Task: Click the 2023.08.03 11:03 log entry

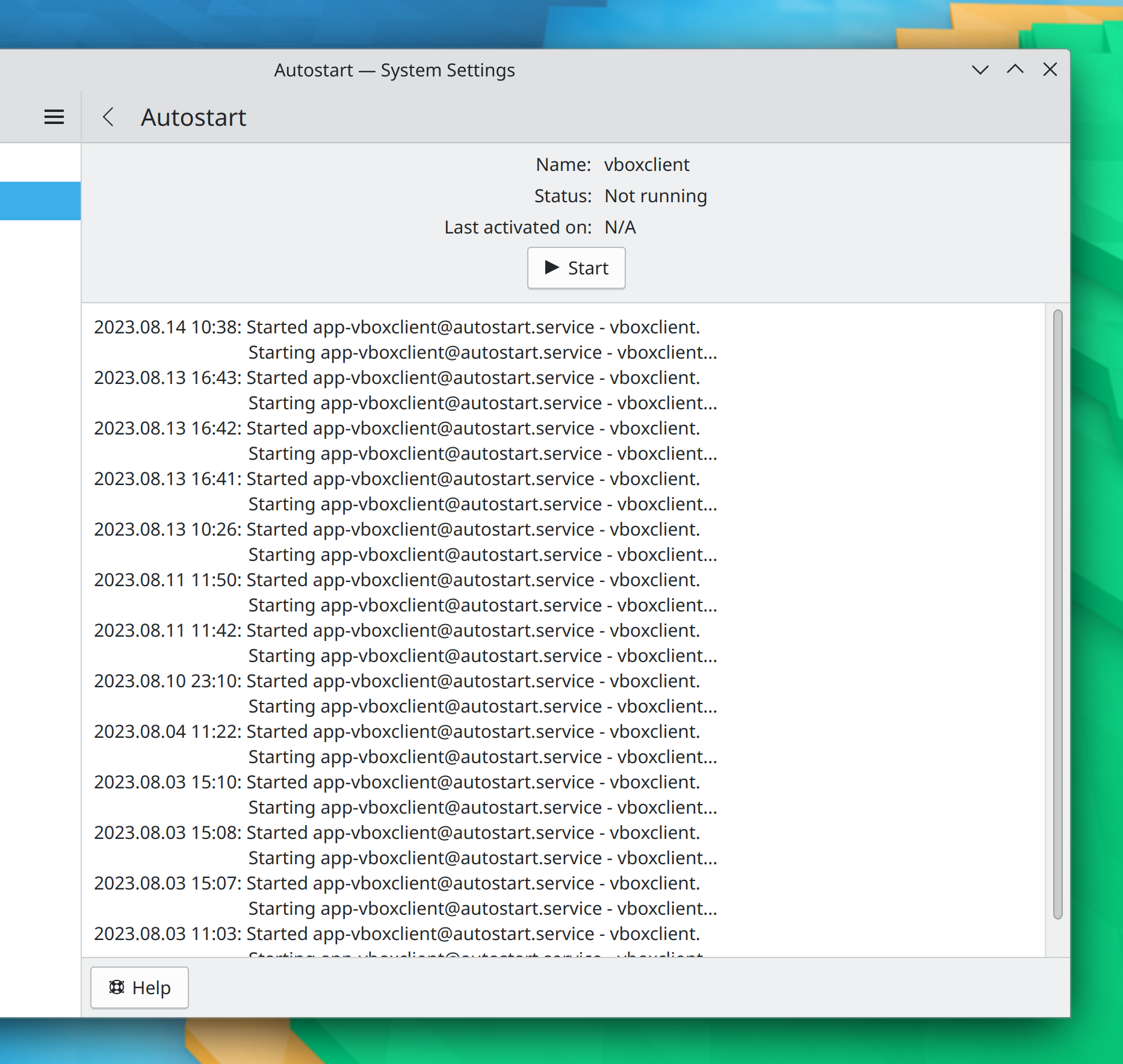Action: coord(397,934)
